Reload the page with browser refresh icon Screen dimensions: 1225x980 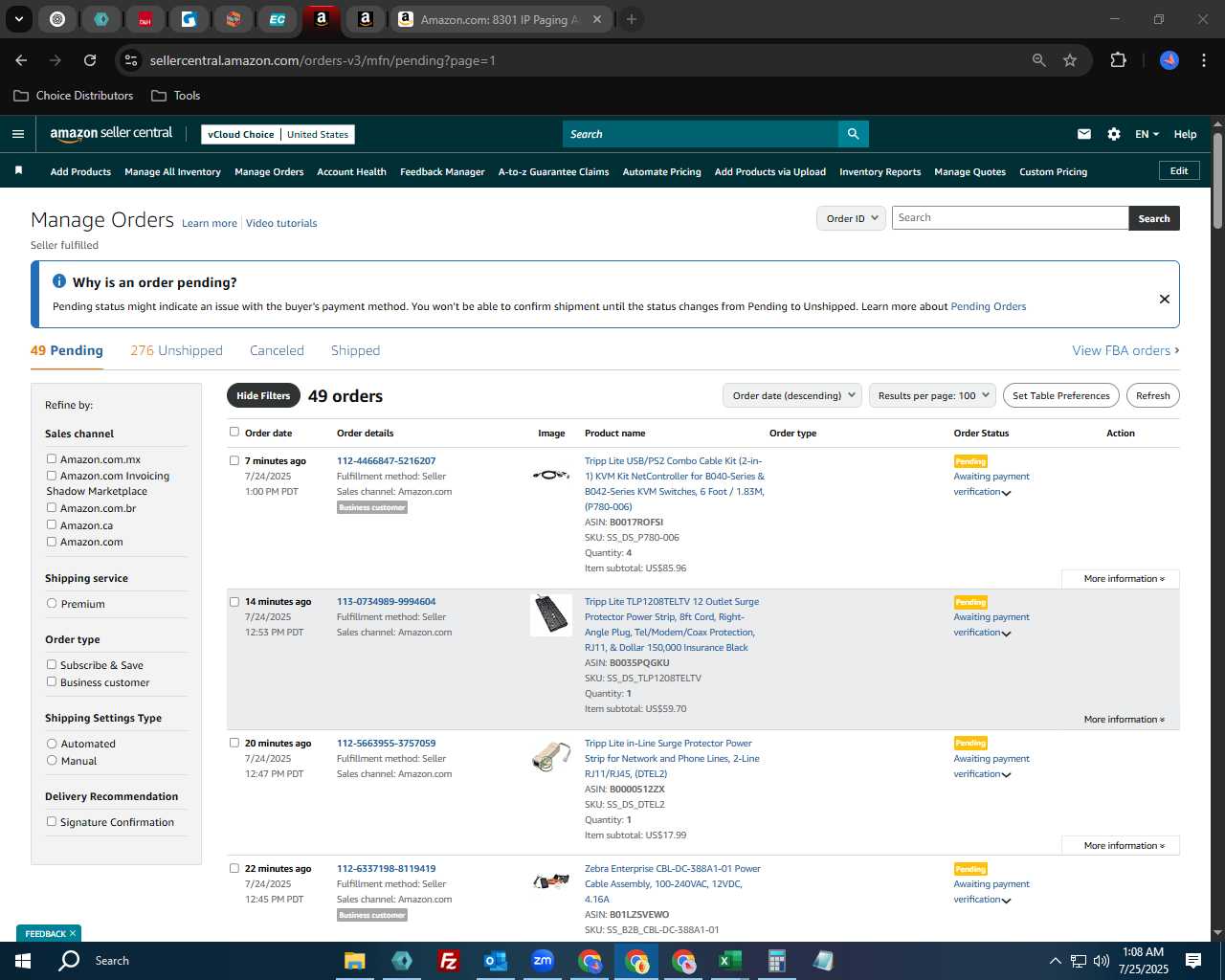(x=90, y=60)
